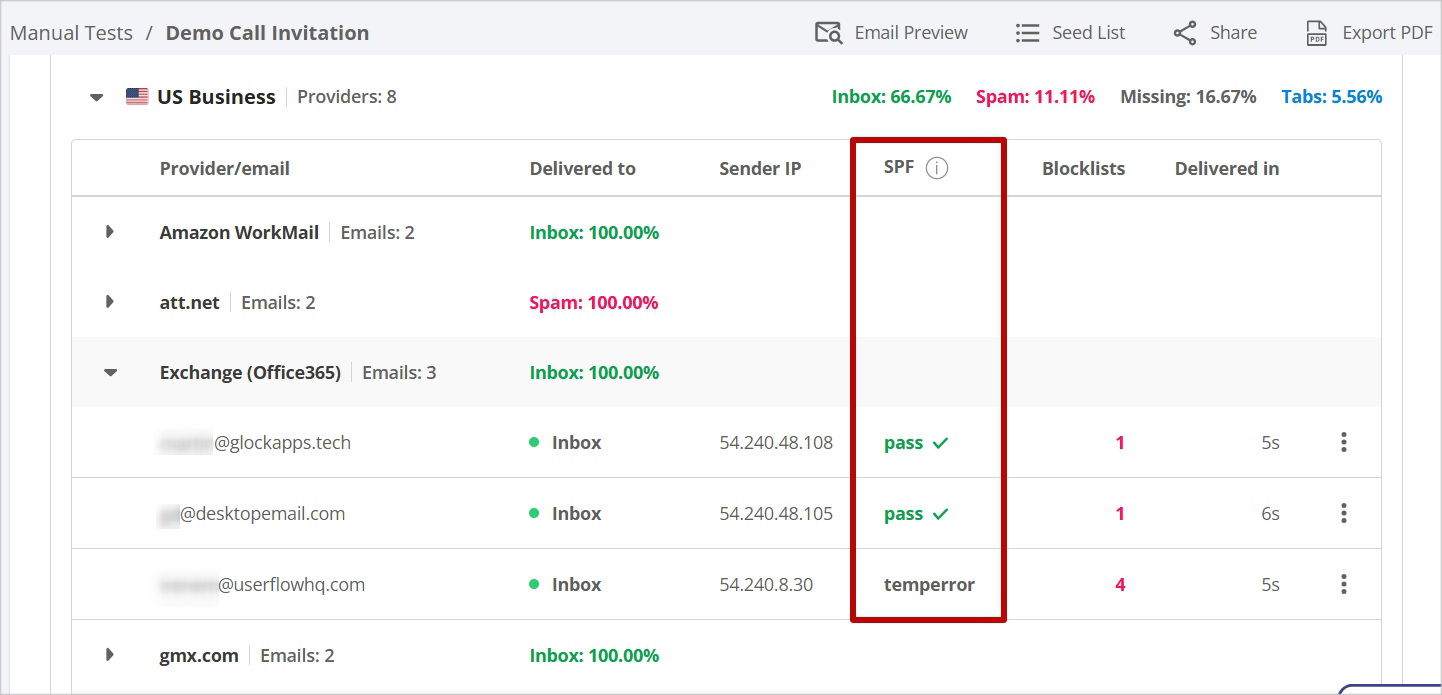The image size is (1442, 695).
Task: Collapse the US Business section
Action: coord(97,97)
